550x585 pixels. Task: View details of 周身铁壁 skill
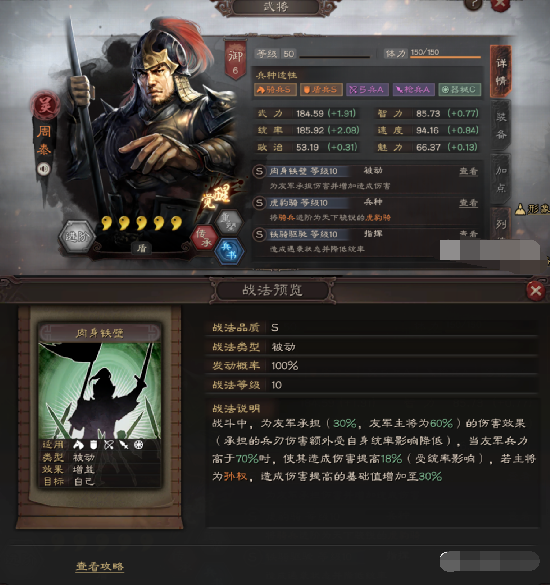(x=468, y=171)
